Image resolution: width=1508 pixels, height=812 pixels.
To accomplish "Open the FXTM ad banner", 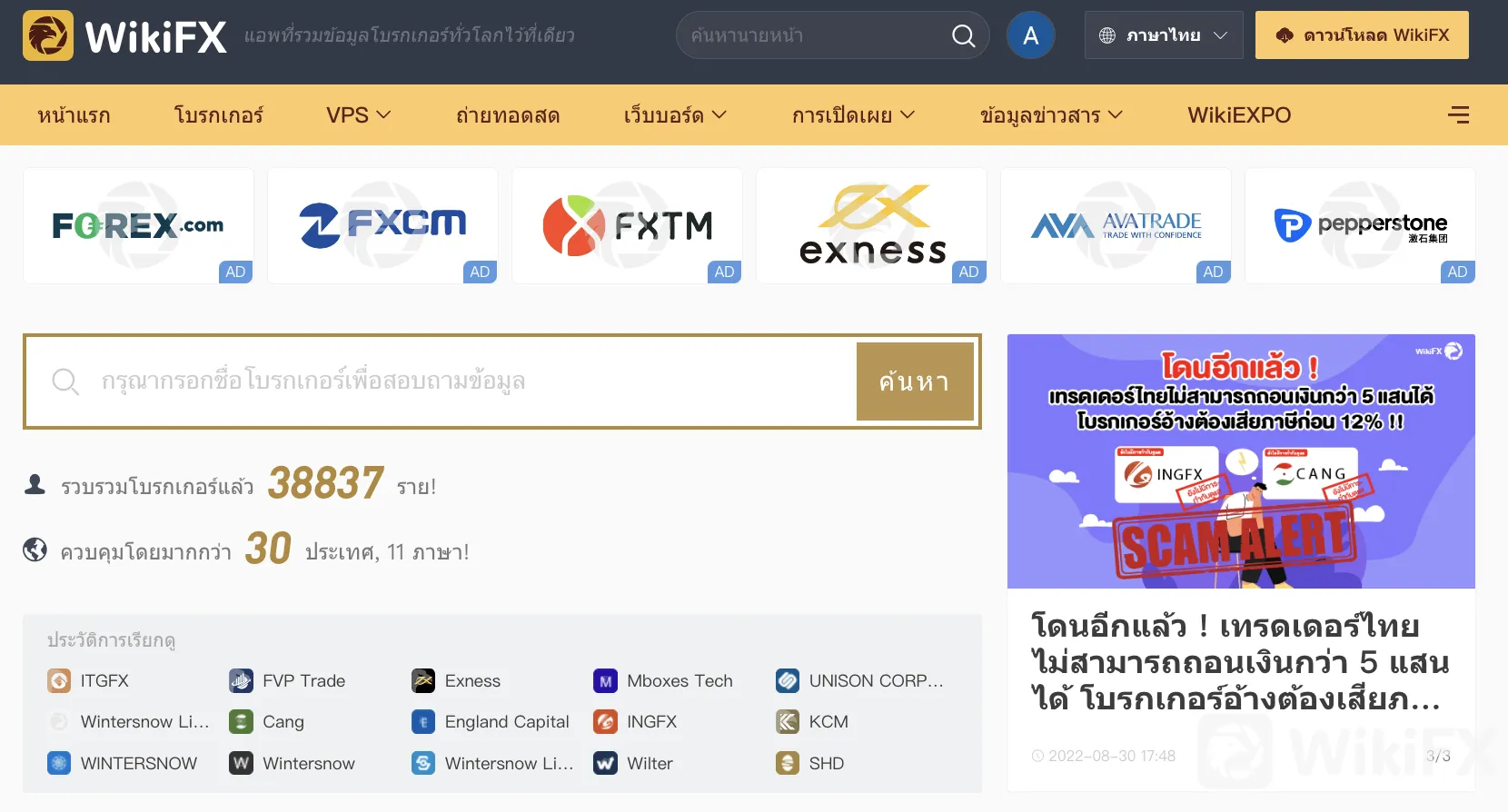I will [627, 225].
